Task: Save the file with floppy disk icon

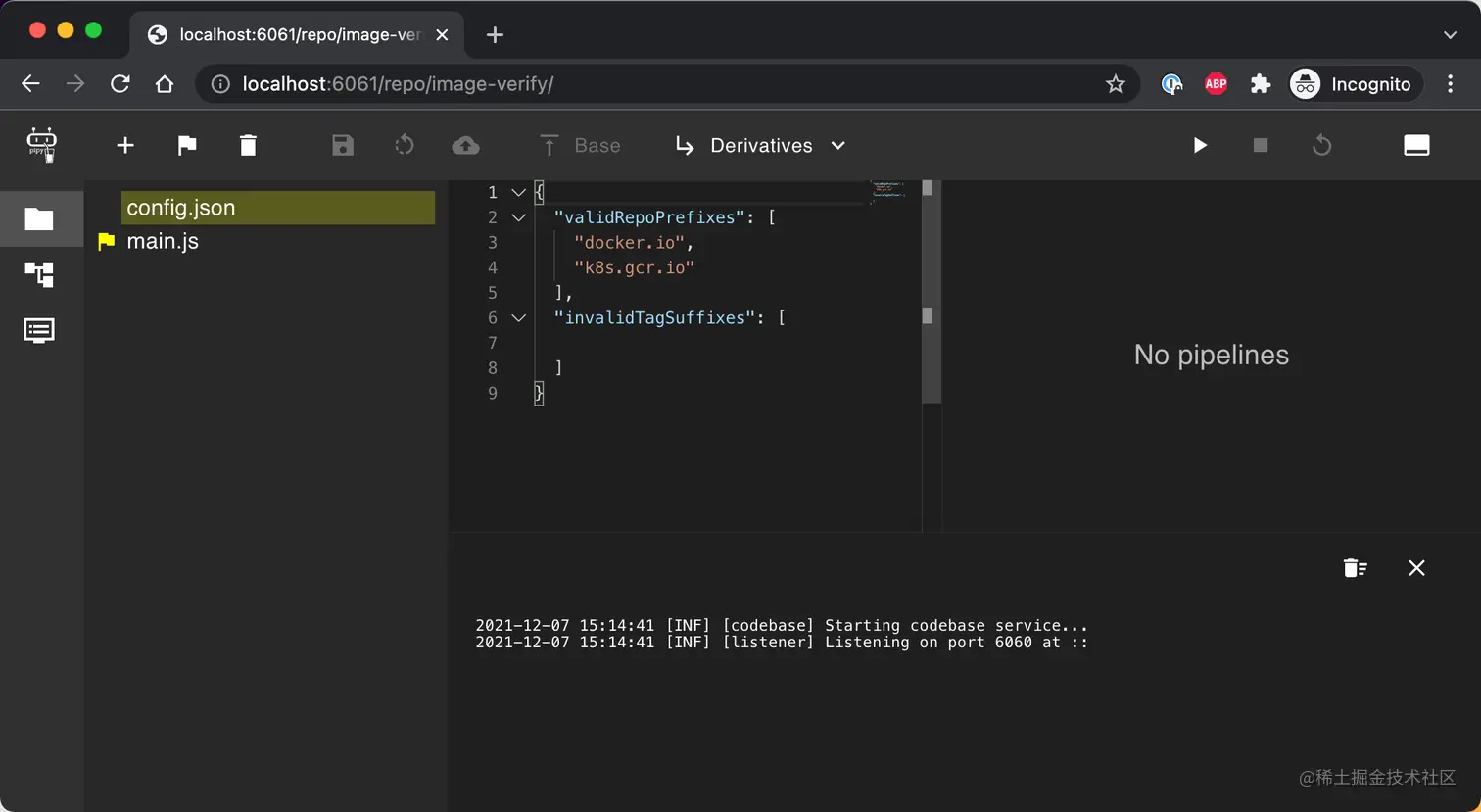Action: coord(343,145)
